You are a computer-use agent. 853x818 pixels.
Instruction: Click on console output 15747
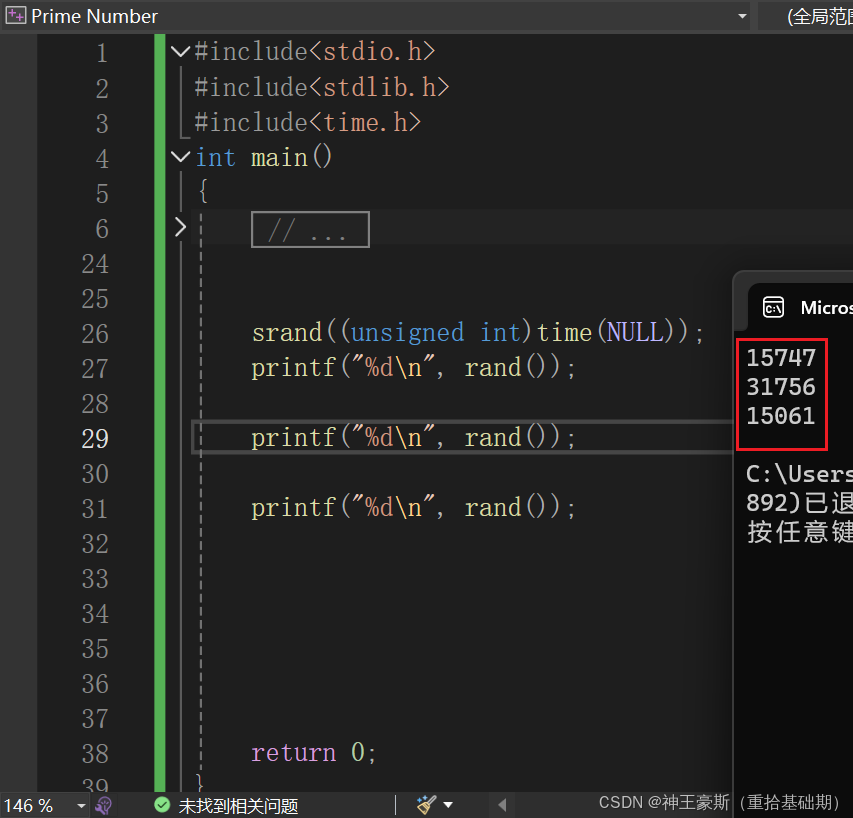tap(781, 358)
